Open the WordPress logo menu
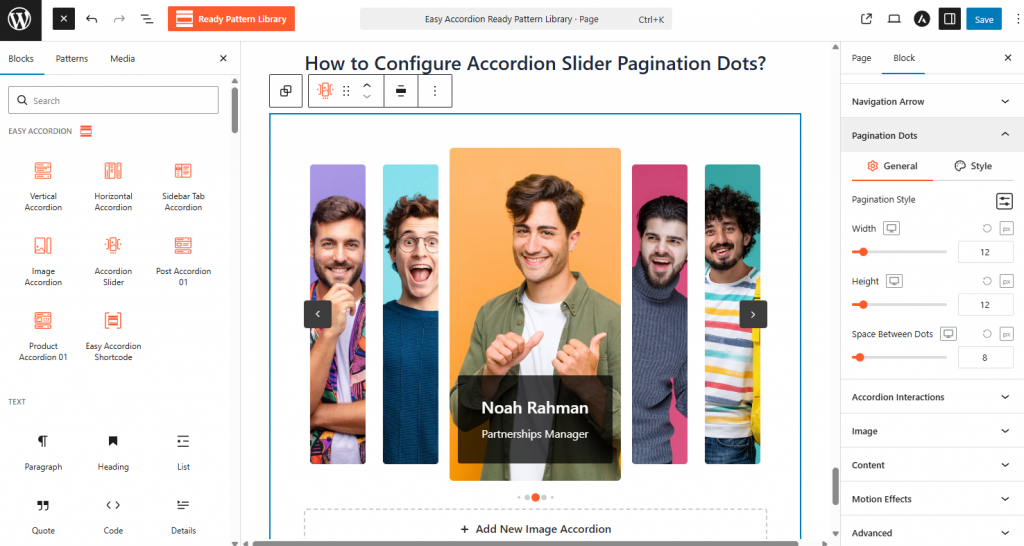1024x546 pixels. click(x=20, y=20)
